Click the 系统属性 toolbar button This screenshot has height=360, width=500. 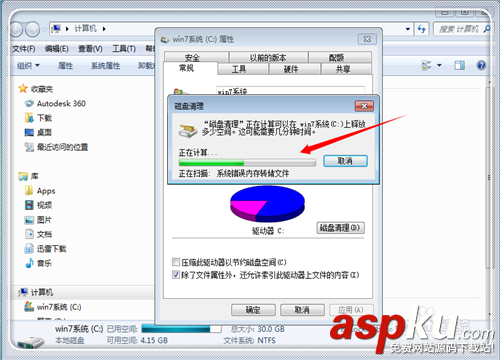click(105, 65)
